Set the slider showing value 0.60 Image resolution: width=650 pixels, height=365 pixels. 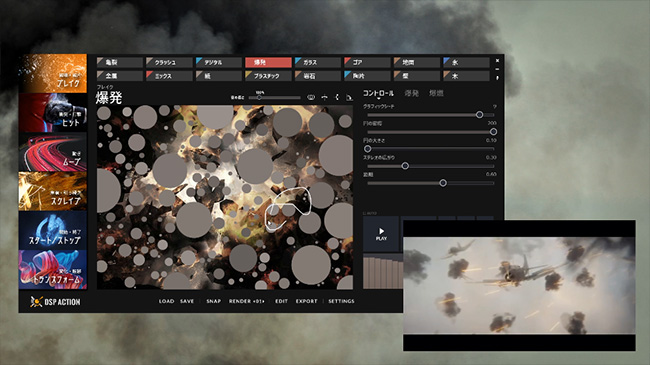430,183
